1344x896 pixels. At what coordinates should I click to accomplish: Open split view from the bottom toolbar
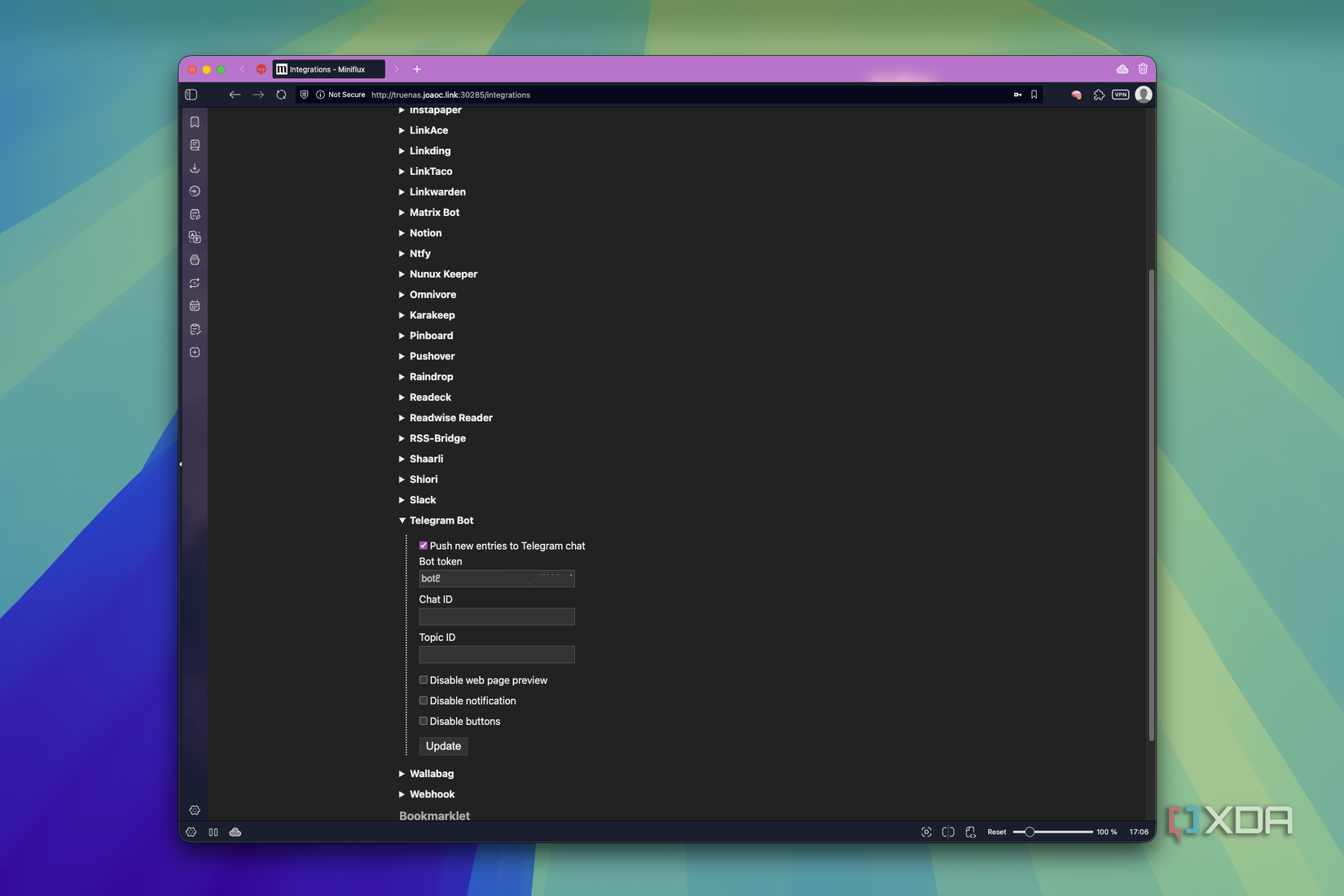click(x=947, y=832)
